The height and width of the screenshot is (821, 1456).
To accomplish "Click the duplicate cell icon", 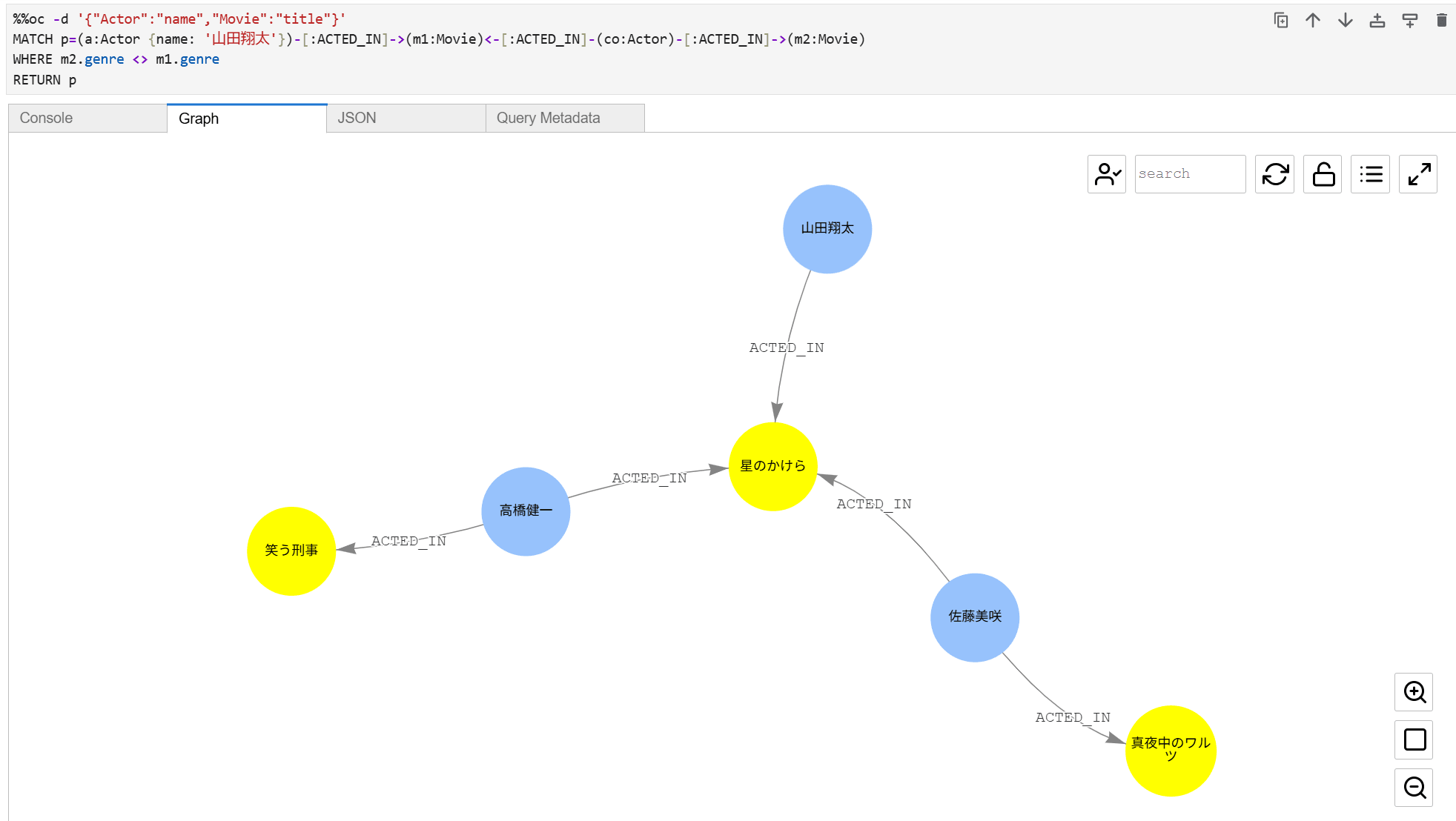I will [x=1280, y=20].
